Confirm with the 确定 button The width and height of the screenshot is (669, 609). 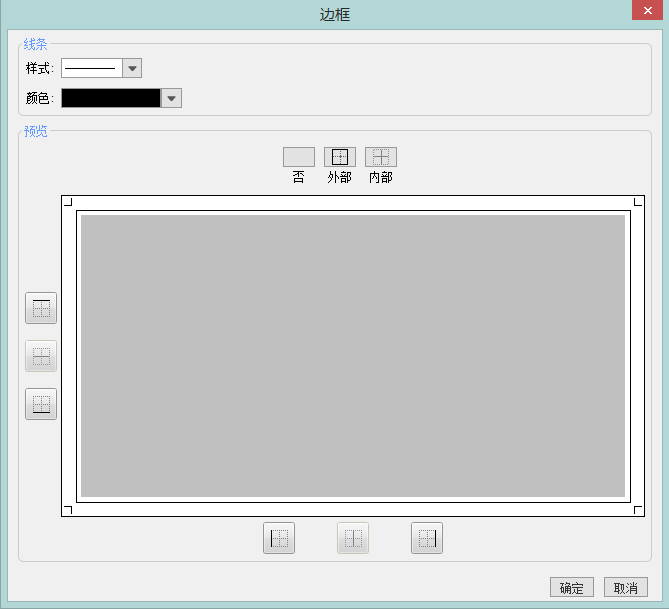coord(572,587)
